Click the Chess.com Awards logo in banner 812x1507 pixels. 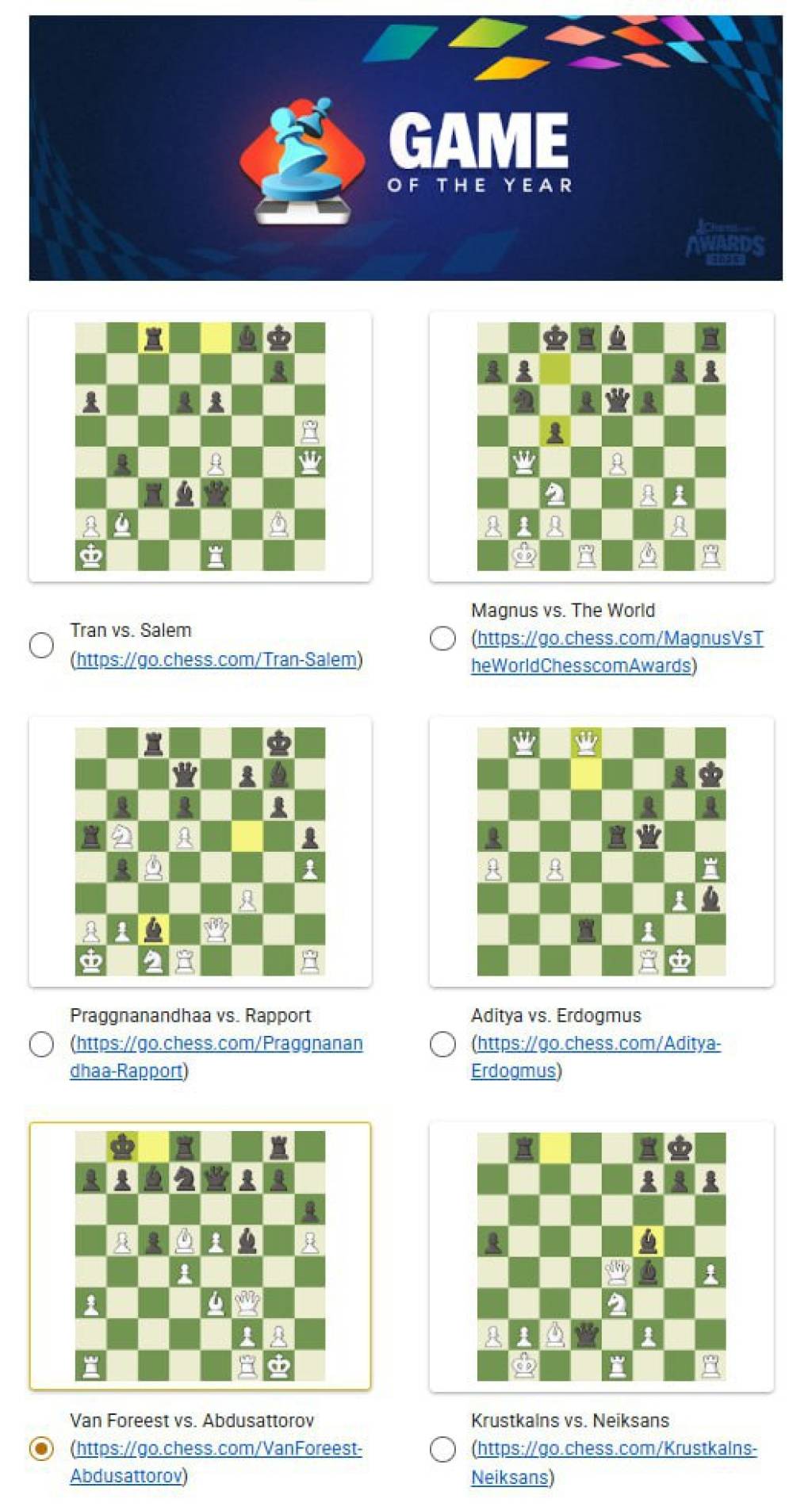coord(724,242)
